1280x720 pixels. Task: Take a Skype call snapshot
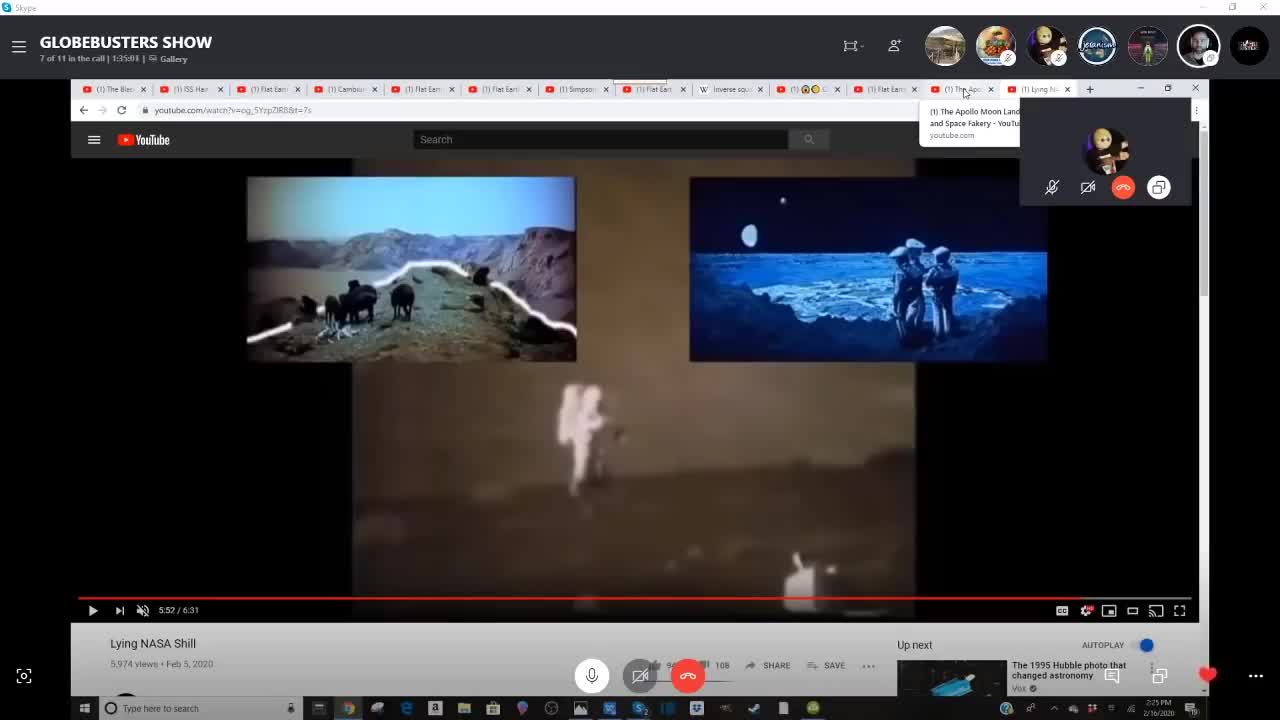coord(24,676)
